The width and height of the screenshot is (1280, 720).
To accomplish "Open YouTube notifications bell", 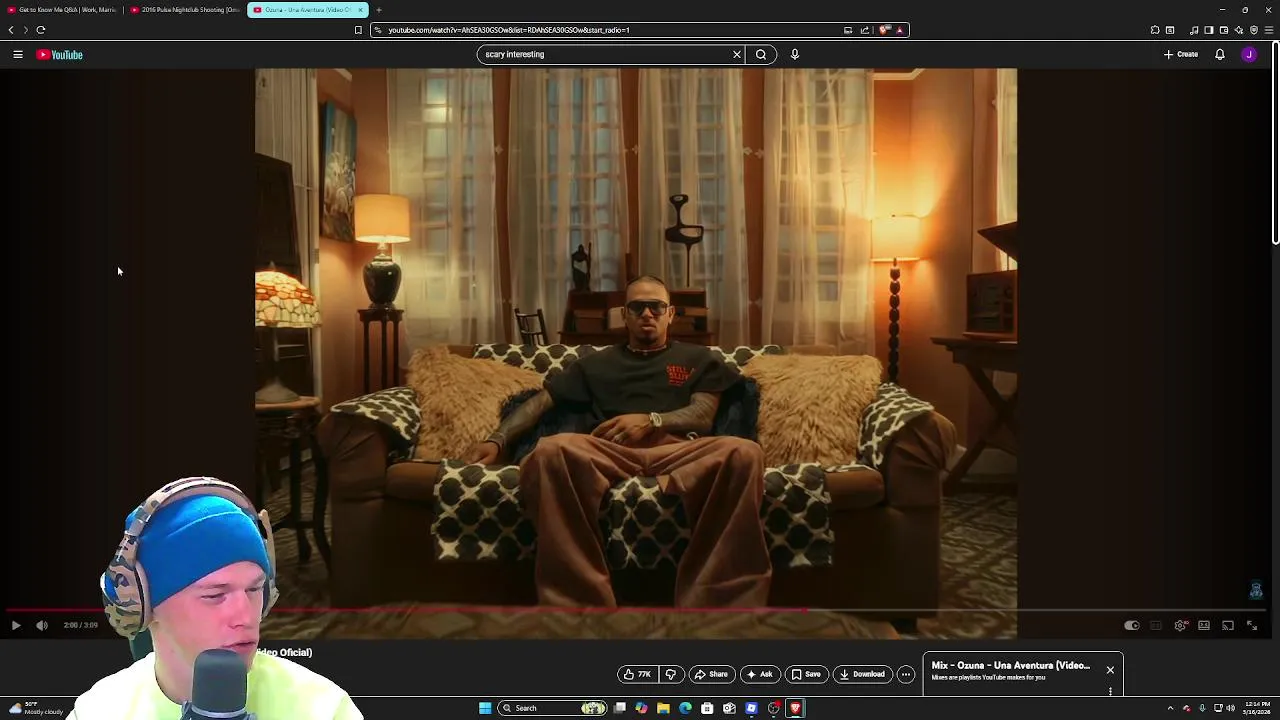I will pos(1220,55).
